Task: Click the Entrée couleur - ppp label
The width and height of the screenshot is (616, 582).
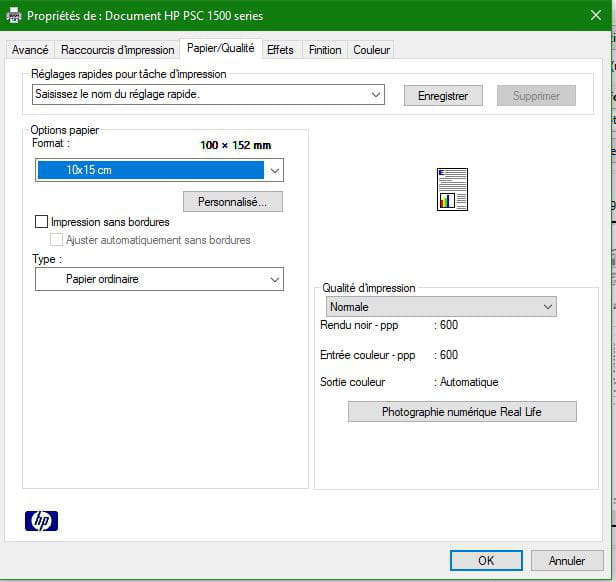Action: pos(368,355)
